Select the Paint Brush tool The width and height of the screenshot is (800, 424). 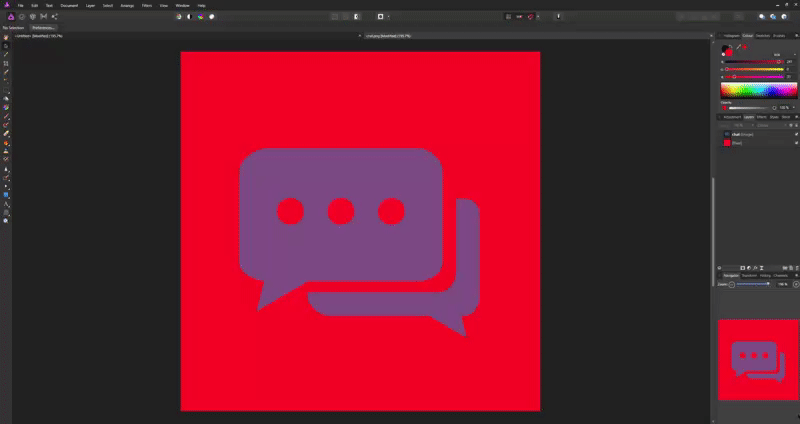pos(6,116)
